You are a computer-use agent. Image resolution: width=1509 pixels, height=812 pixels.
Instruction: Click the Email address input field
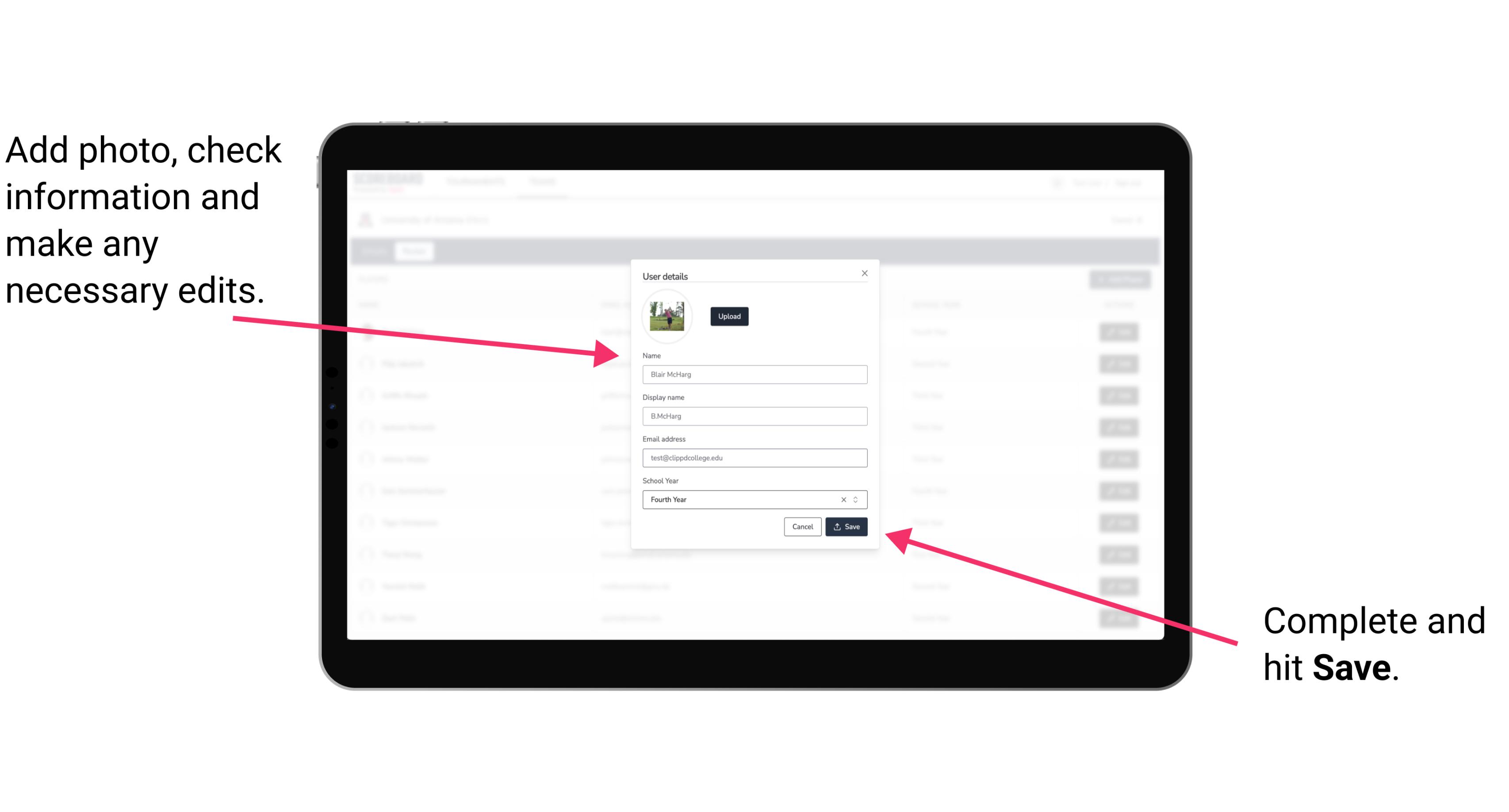(x=755, y=458)
